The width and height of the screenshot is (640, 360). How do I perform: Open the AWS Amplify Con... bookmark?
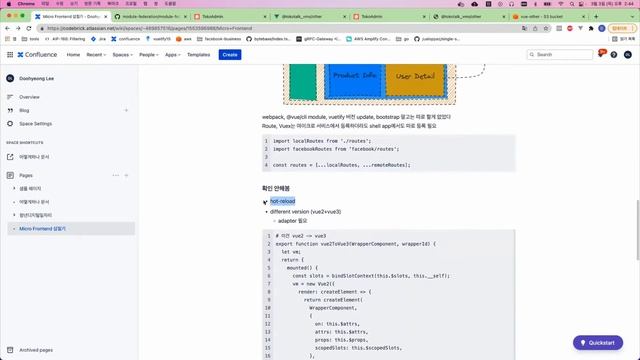pyautogui.click(x=368, y=39)
